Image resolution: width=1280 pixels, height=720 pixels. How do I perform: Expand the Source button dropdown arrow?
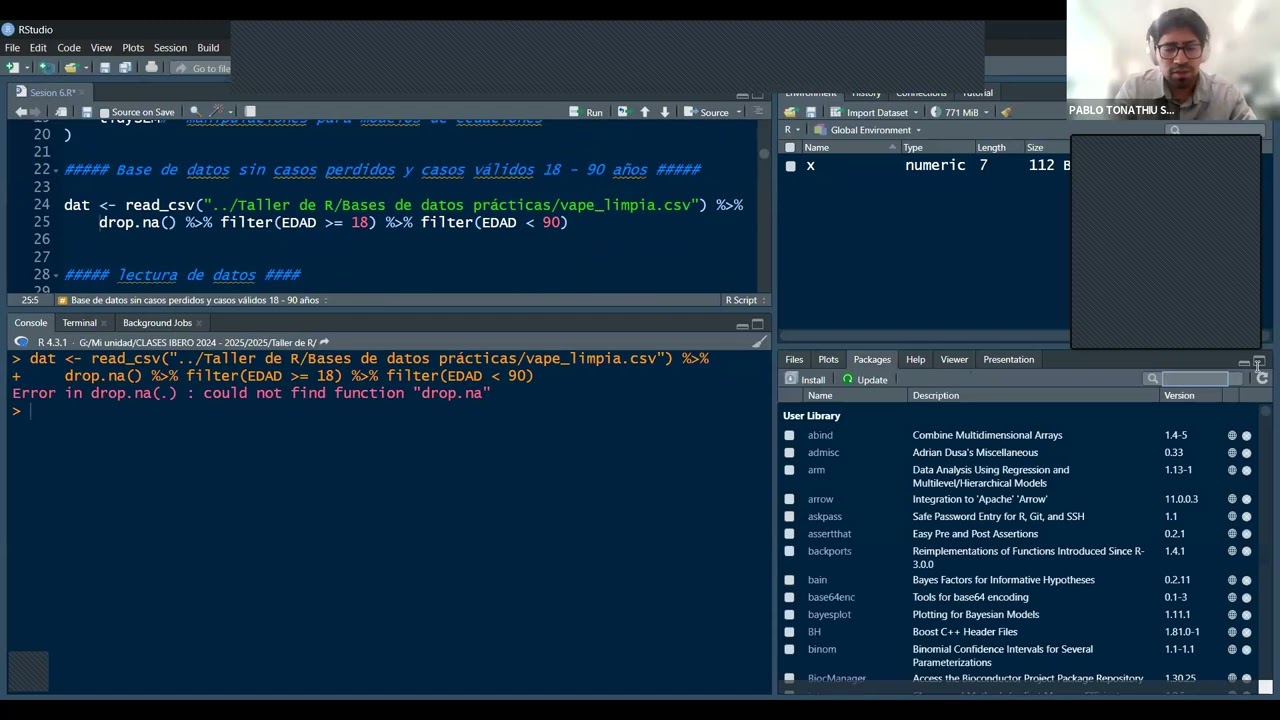coord(738,112)
